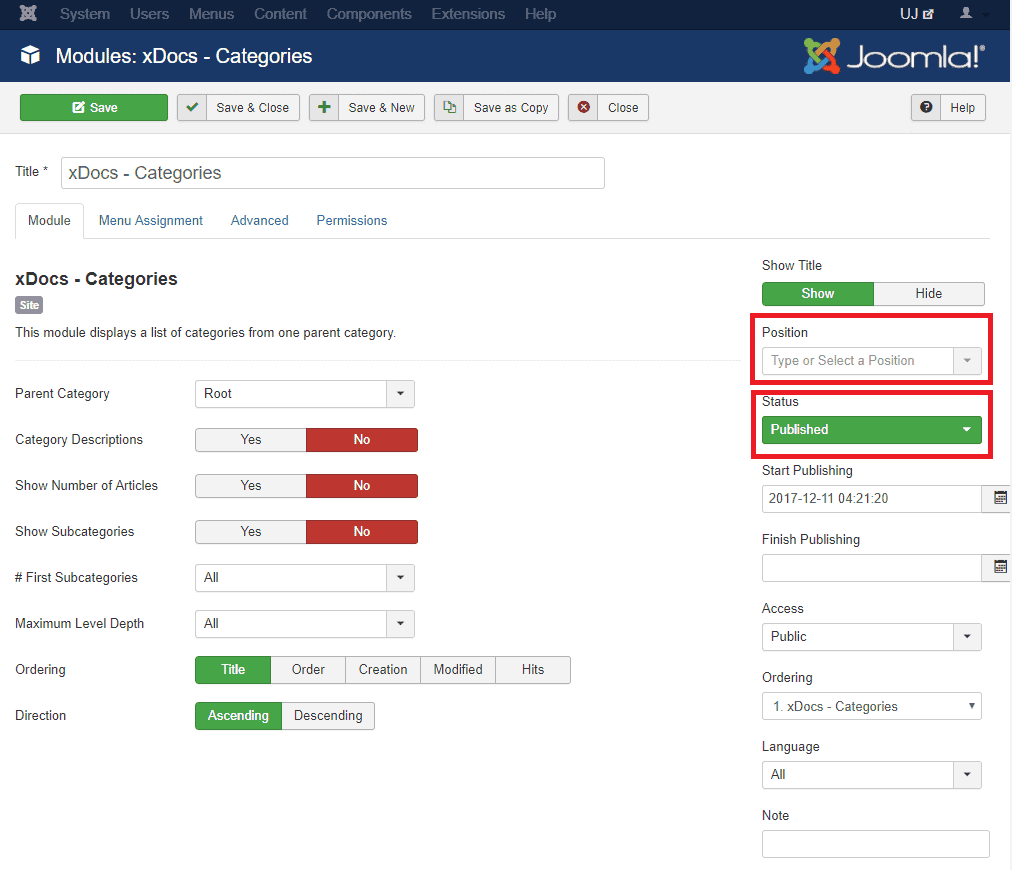The width and height of the screenshot is (1012, 870).
Task: Open the right-side Ordering dropdown
Action: click(871, 706)
